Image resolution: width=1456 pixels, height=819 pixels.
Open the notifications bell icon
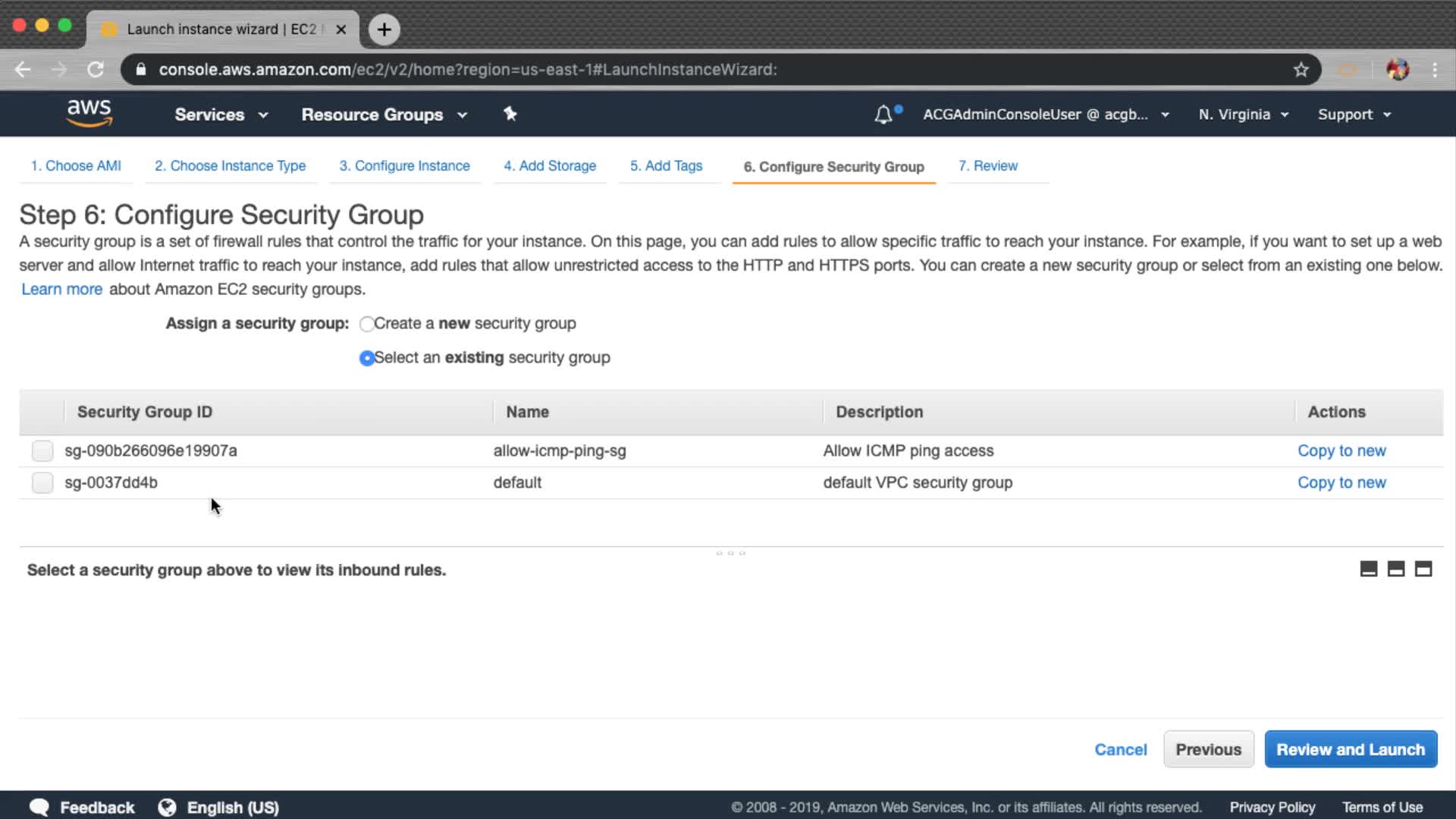[883, 115]
